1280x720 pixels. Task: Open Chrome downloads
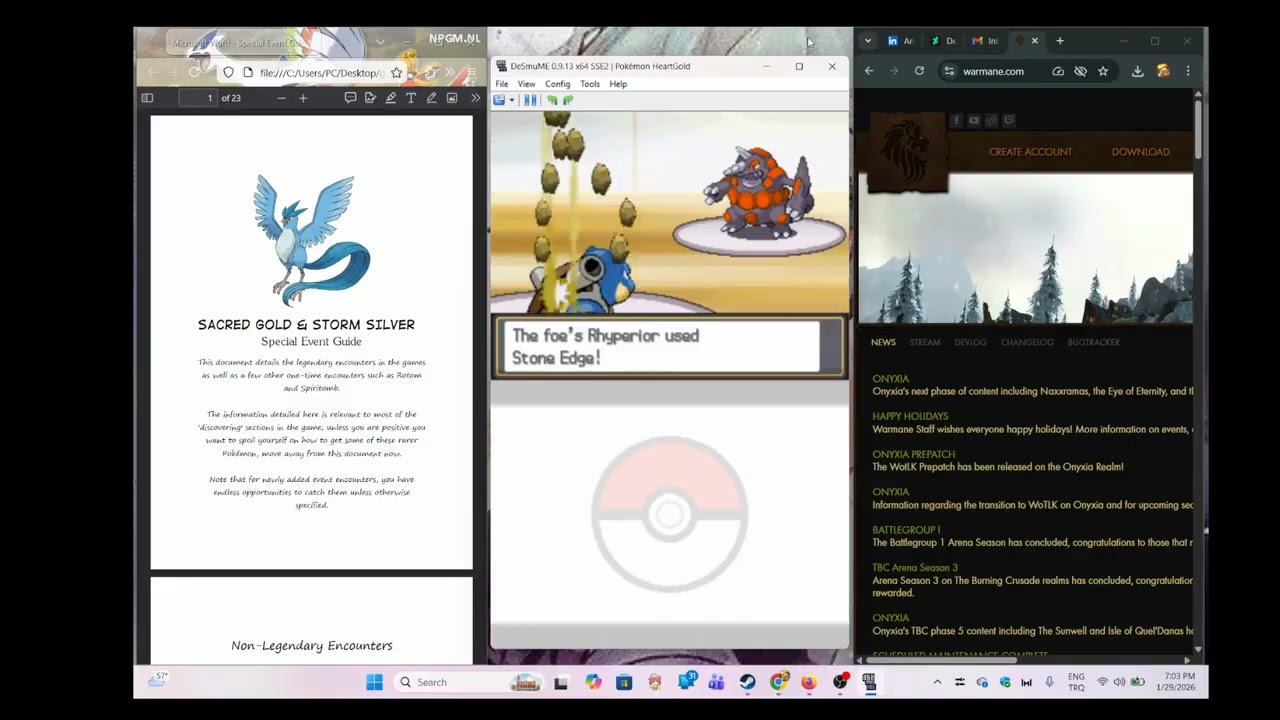pos(1138,71)
